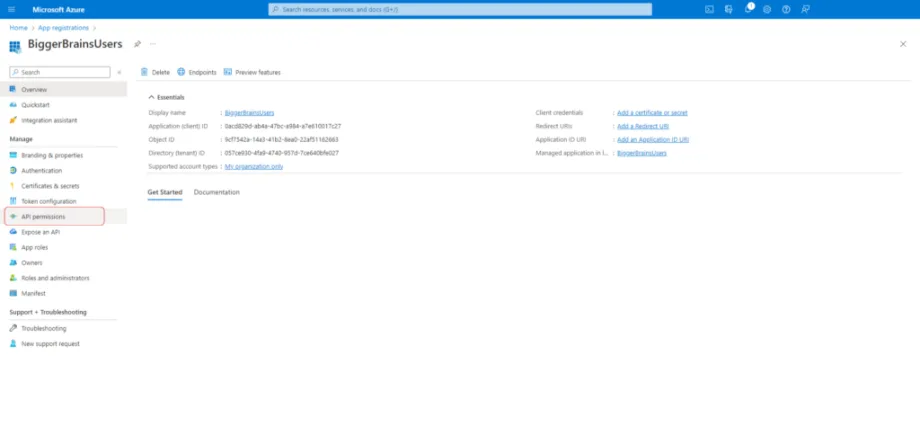Open Cloud Shell from top bar
Image resolution: width=920 pixels, height=444 pixels.
tap(709, 9)
